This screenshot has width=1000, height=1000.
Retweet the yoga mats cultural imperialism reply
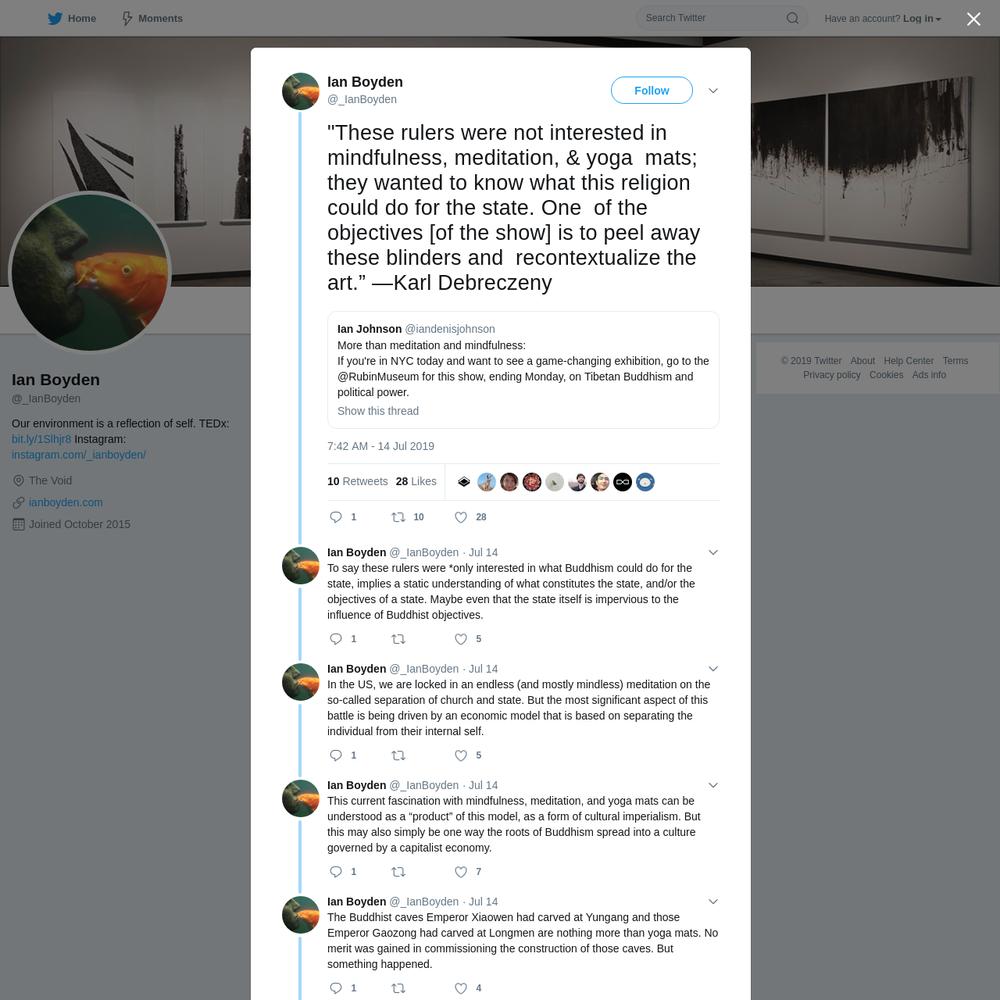pos(399,872)
